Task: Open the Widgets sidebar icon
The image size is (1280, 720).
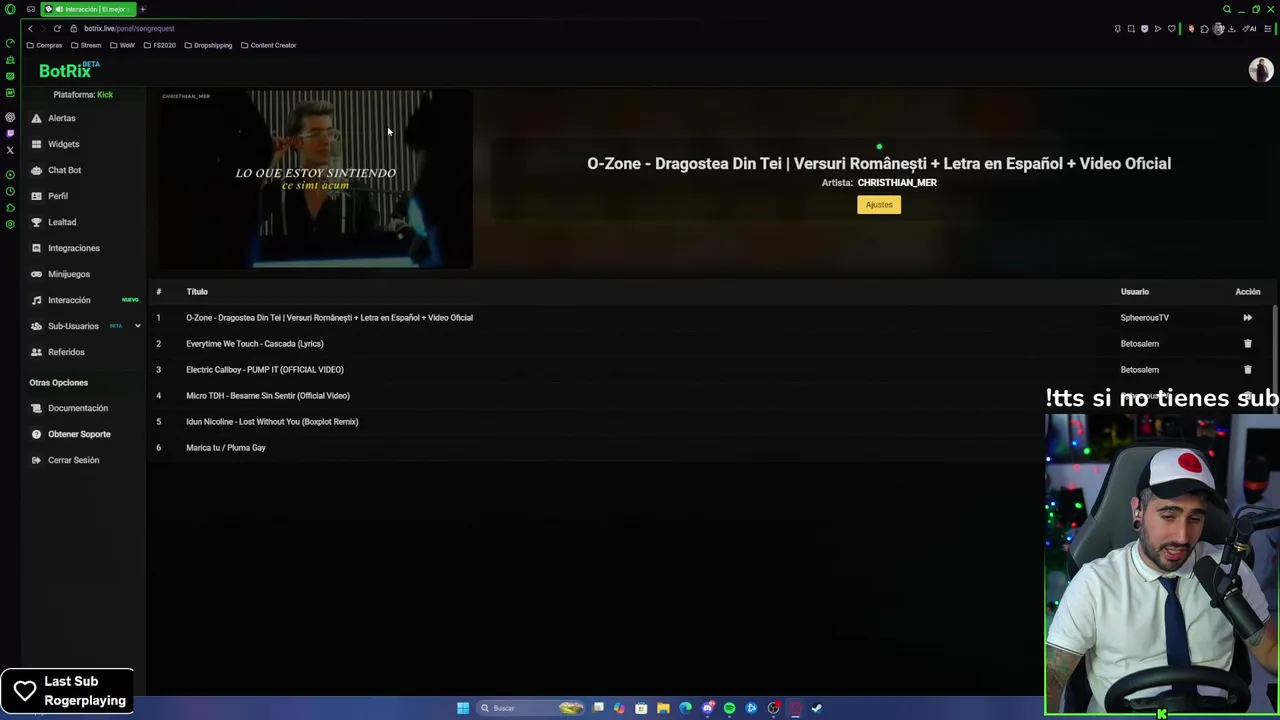Action: pos(37,144)
